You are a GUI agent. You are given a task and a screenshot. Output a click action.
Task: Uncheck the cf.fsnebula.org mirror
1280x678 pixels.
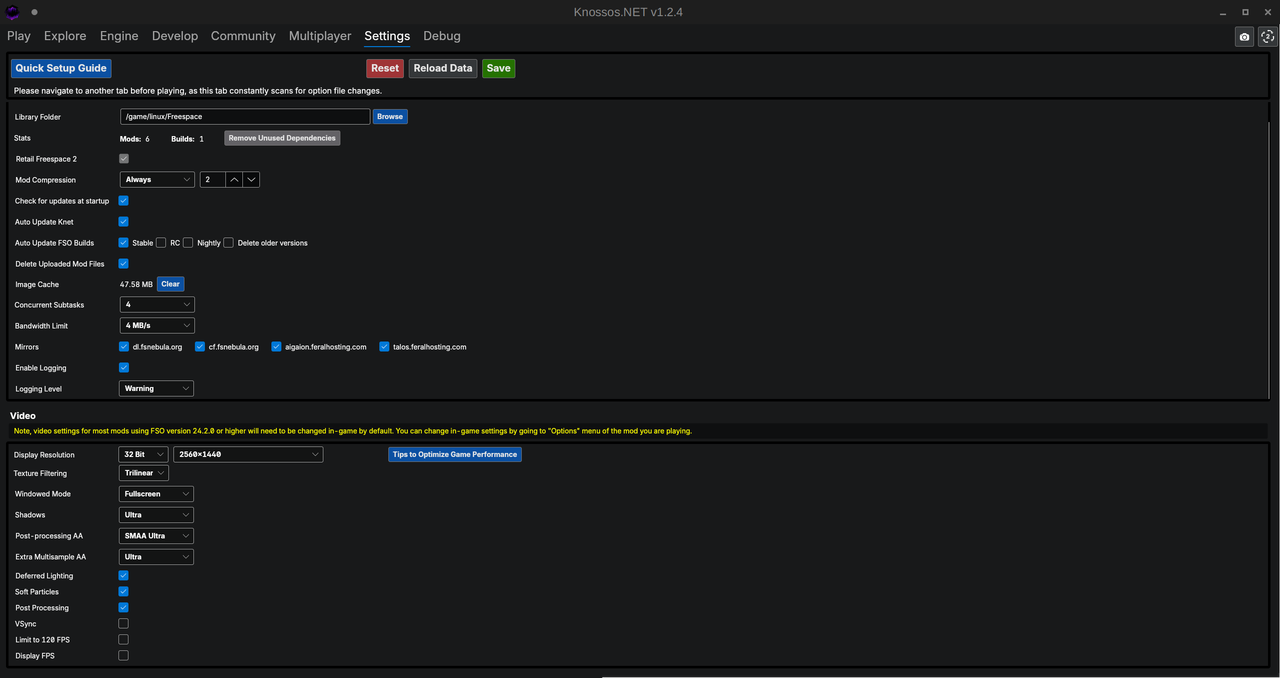coord(200,347)
